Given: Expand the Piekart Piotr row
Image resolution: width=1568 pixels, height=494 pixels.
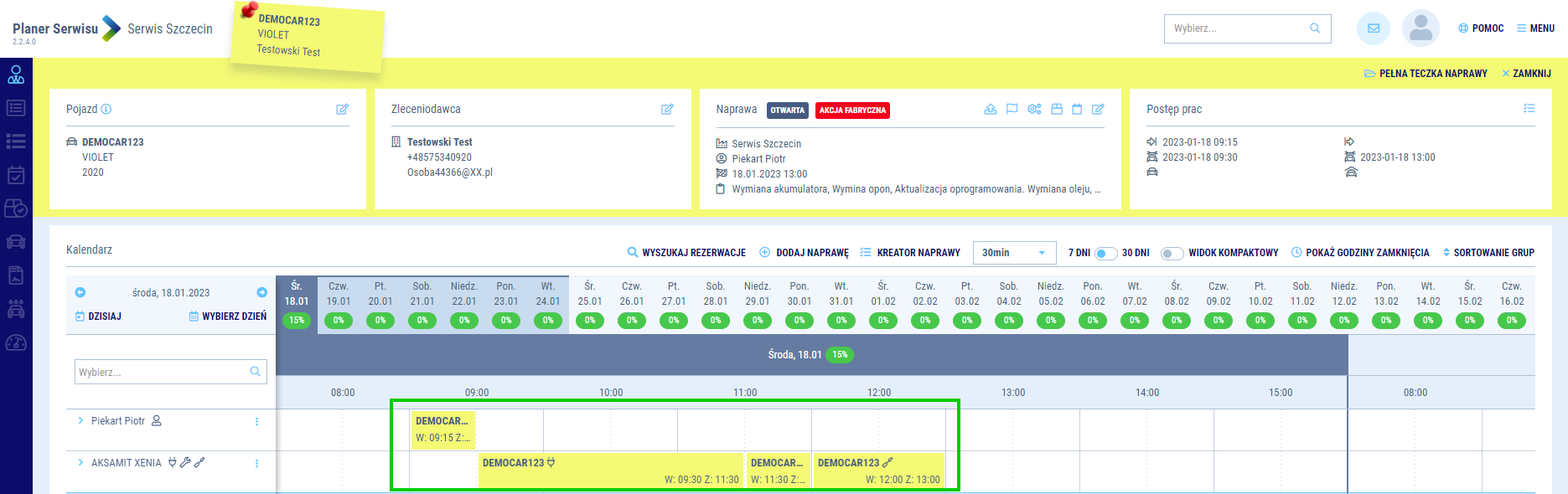Looking at the screenshot, I should pyautogui.click(x=80, y=421).
